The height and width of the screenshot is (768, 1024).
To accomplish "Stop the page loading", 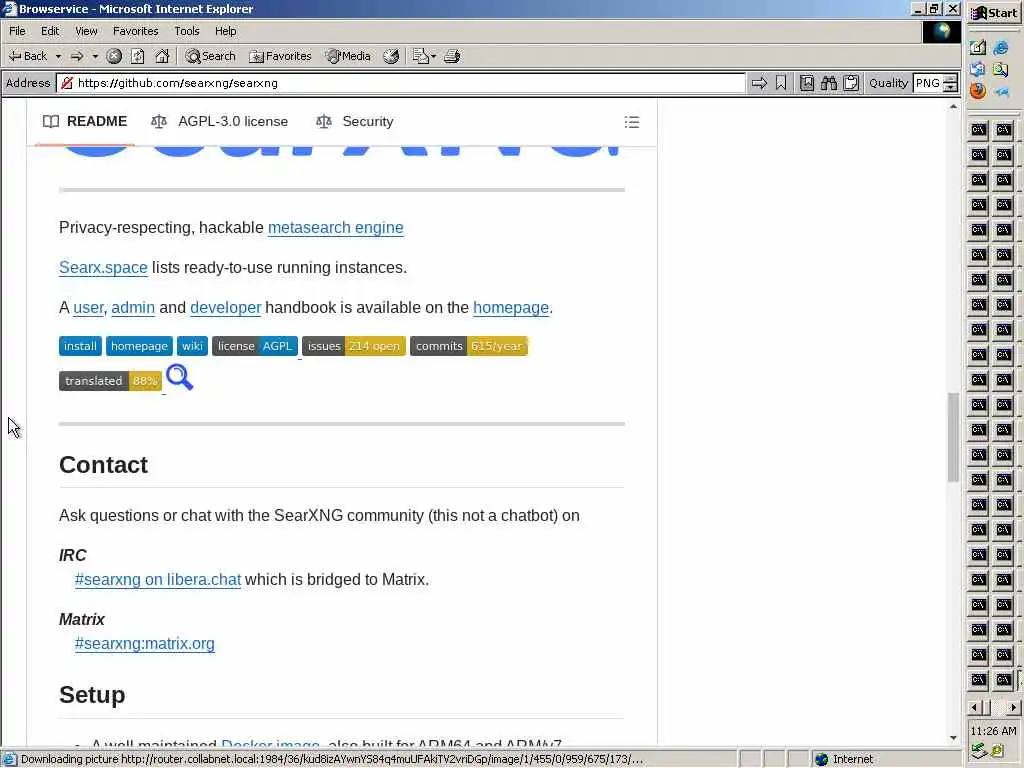I will [x=114, y=56].
